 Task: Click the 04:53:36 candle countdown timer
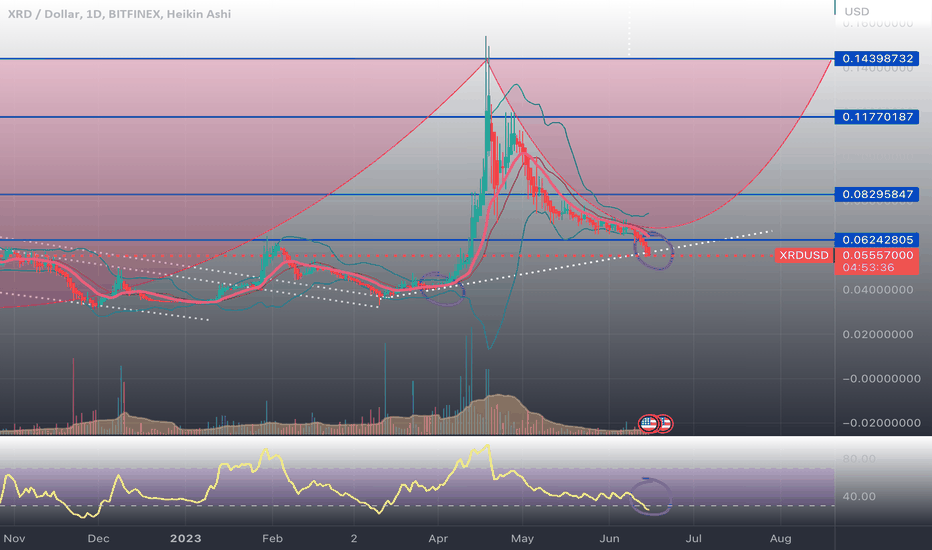tap(868, 268)
